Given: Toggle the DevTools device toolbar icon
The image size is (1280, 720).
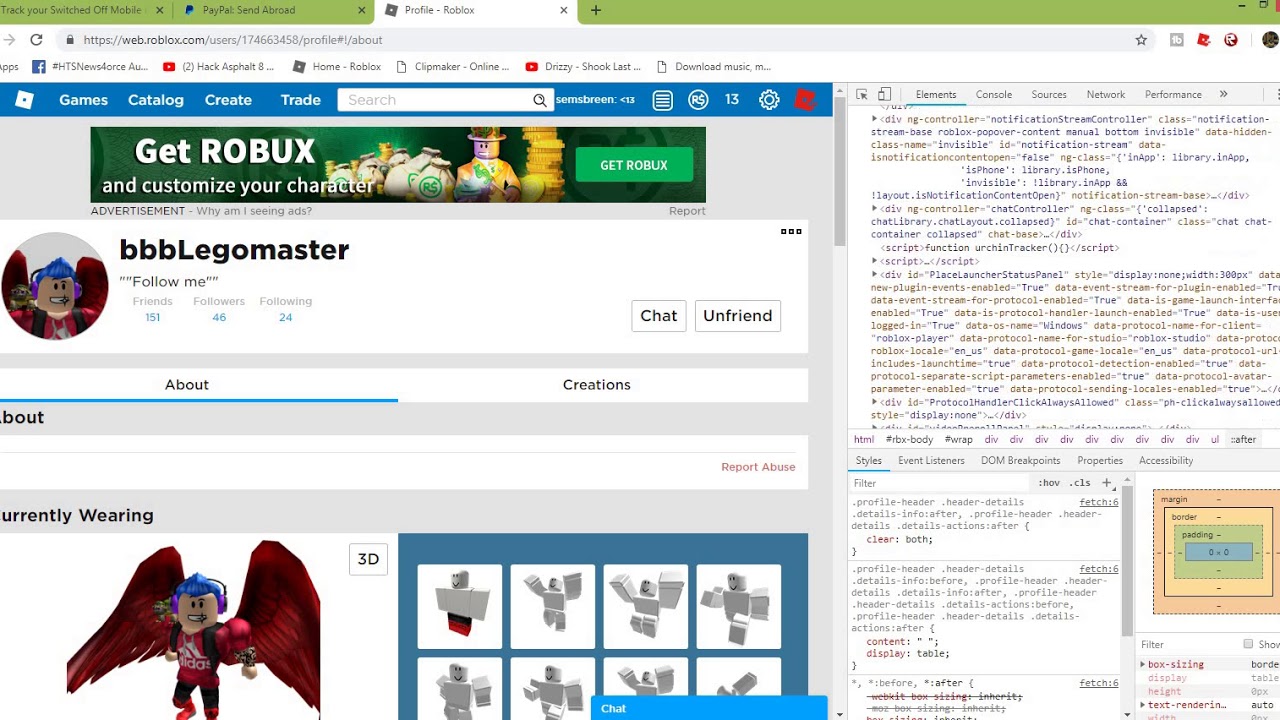Looking at the screenshot, I should tap(885, 94).
